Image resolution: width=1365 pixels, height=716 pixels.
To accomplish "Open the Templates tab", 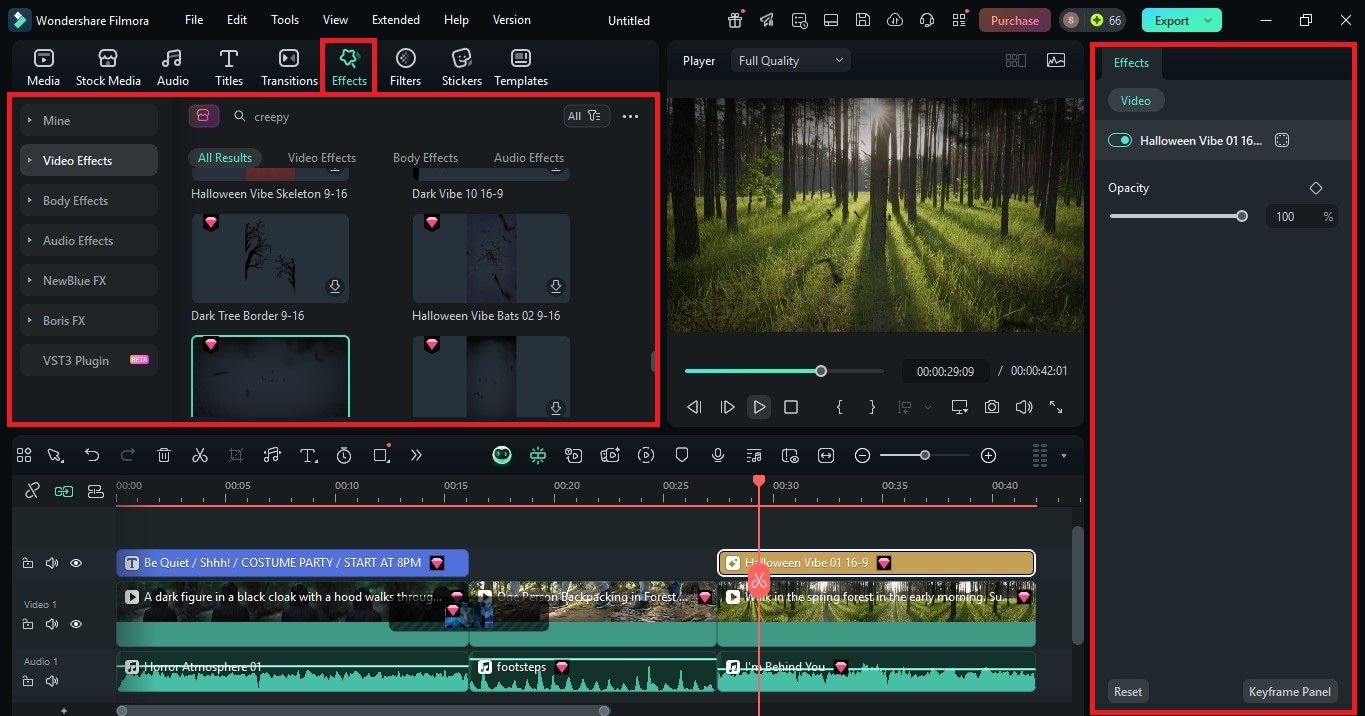I will 521,67.
